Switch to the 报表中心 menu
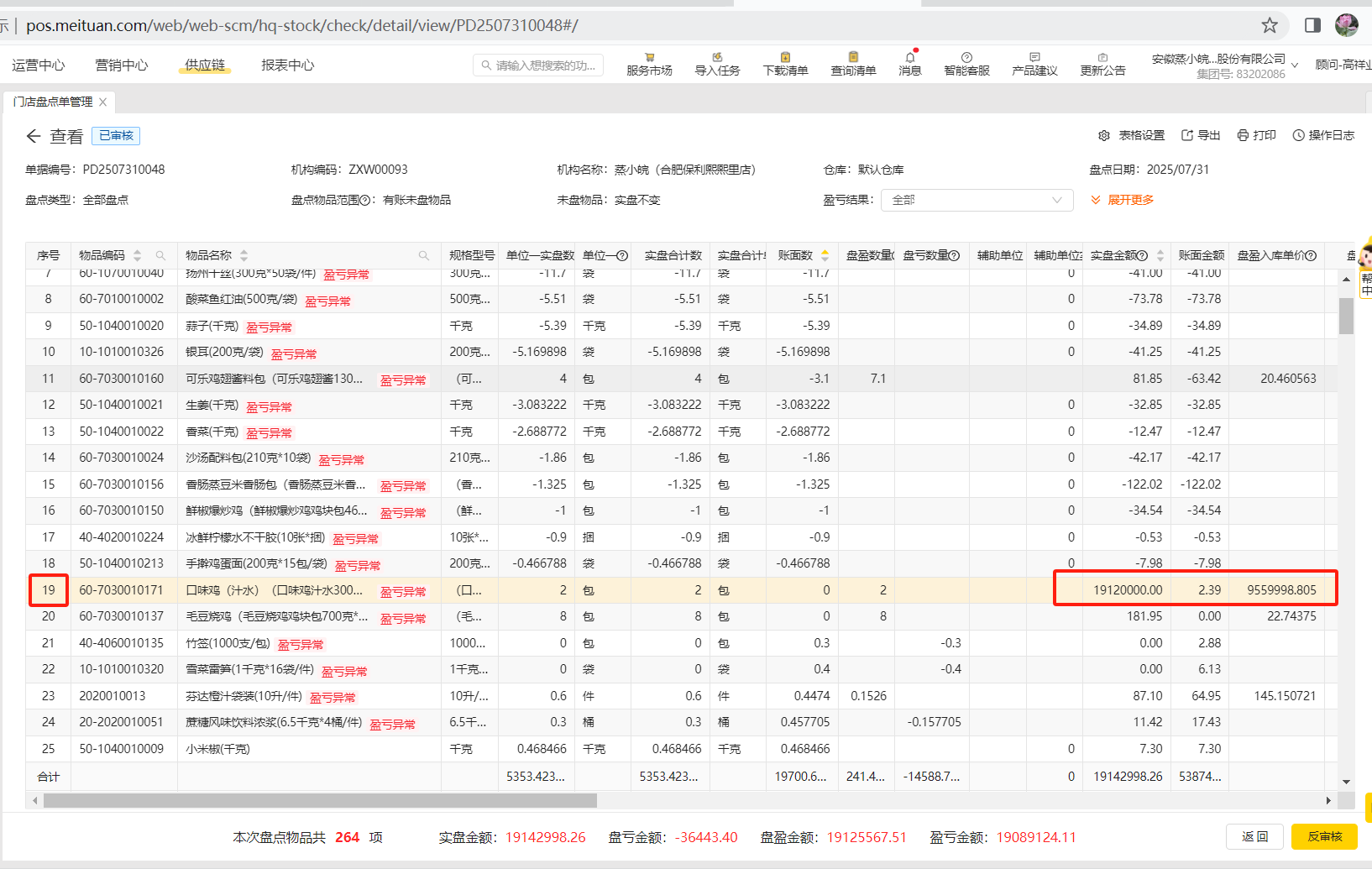Screen dimensions: 1372x869 pos(287,65)
